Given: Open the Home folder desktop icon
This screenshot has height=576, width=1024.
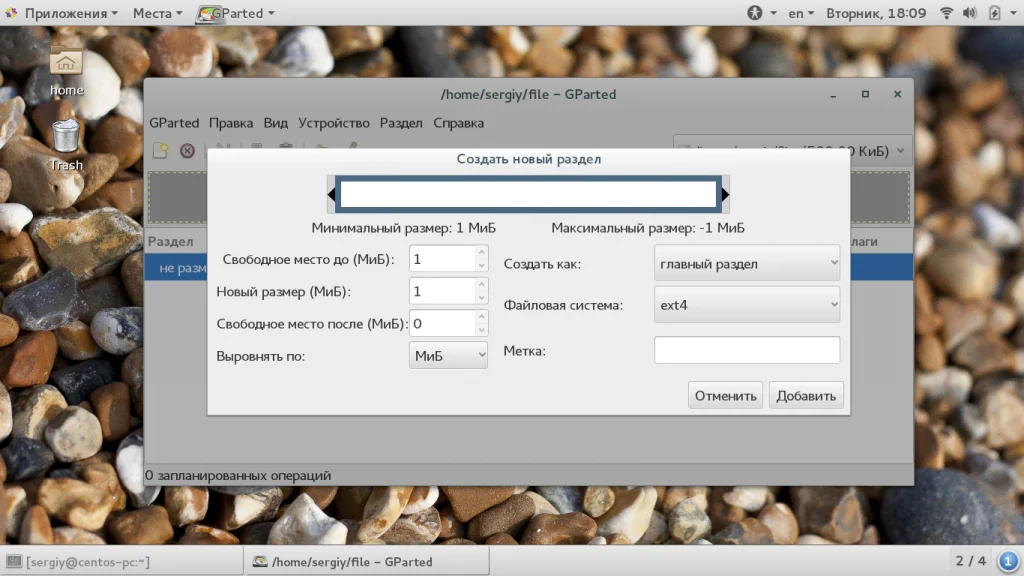Looking at the screenshot, I should (x=66, y=72).
